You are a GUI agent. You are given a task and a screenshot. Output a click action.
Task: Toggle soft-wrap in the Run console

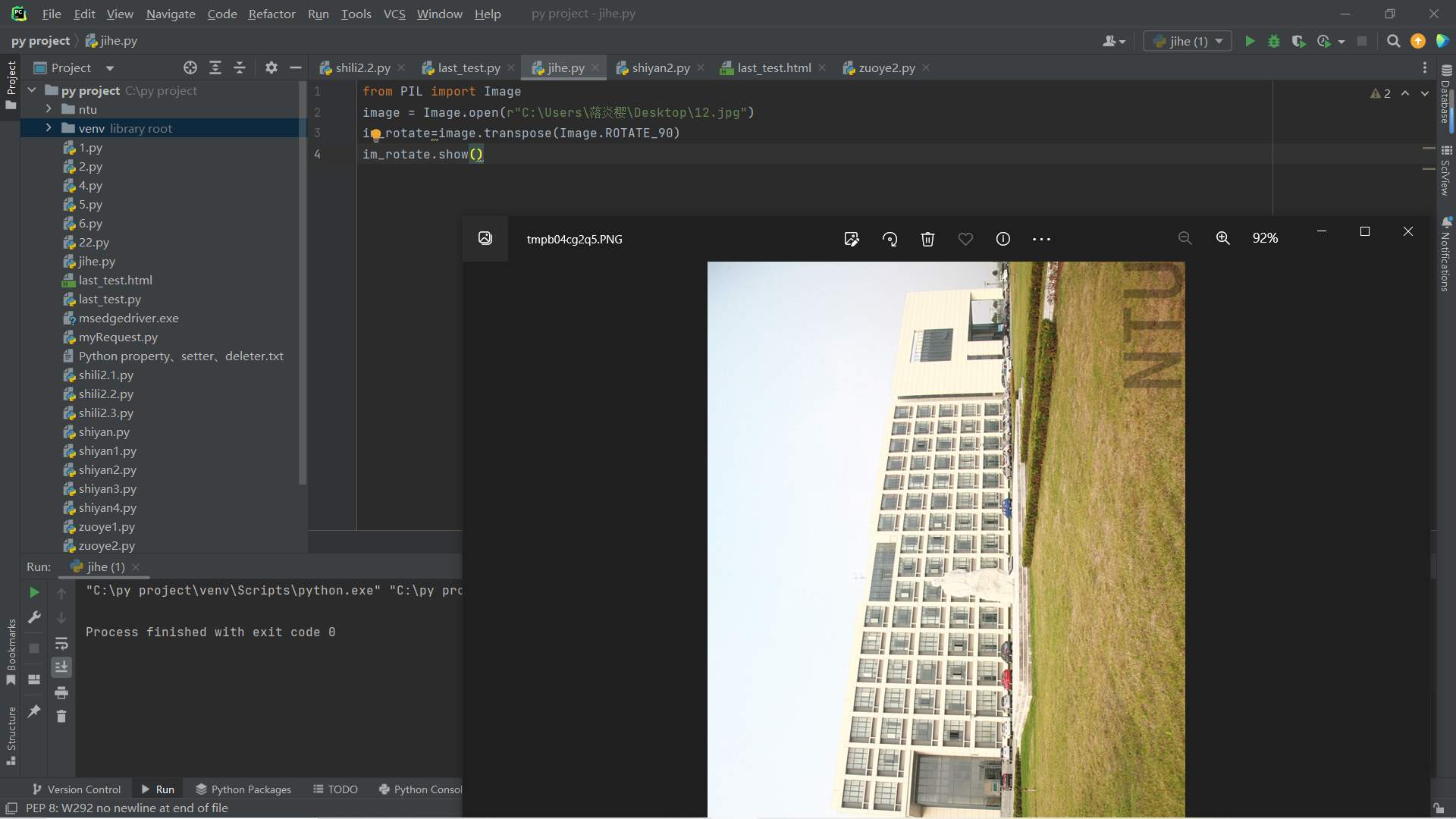pyautogui.click(x=61, y=644)
